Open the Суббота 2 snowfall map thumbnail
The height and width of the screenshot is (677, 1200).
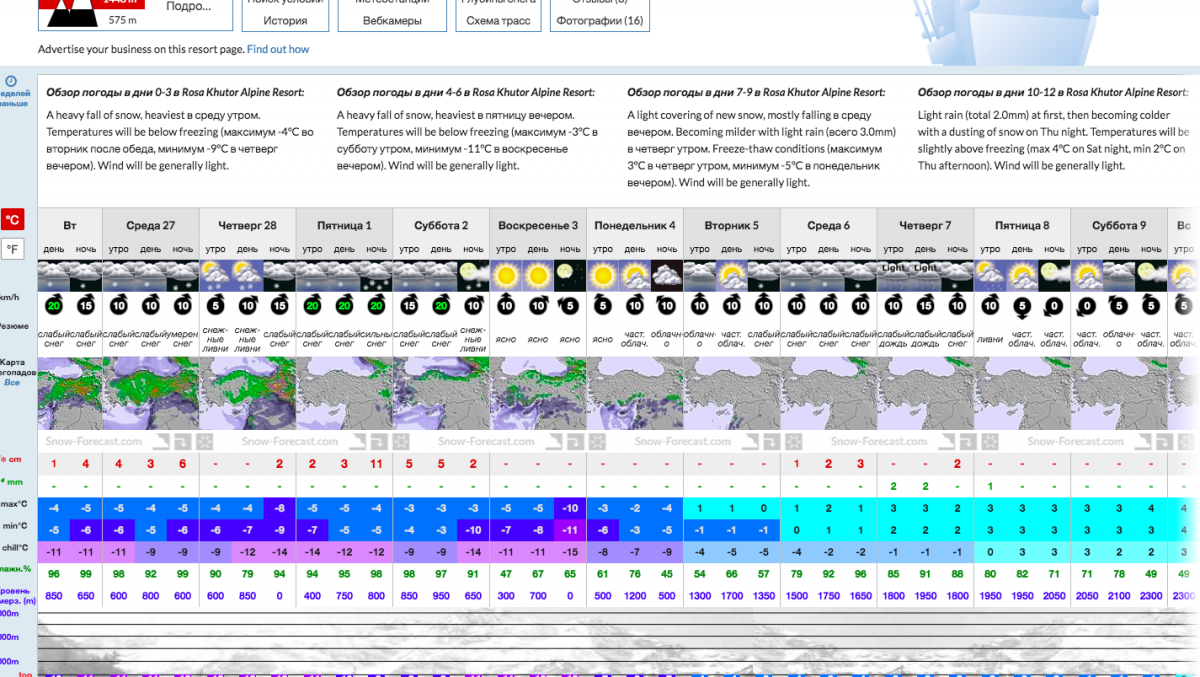tap(441, 394)
